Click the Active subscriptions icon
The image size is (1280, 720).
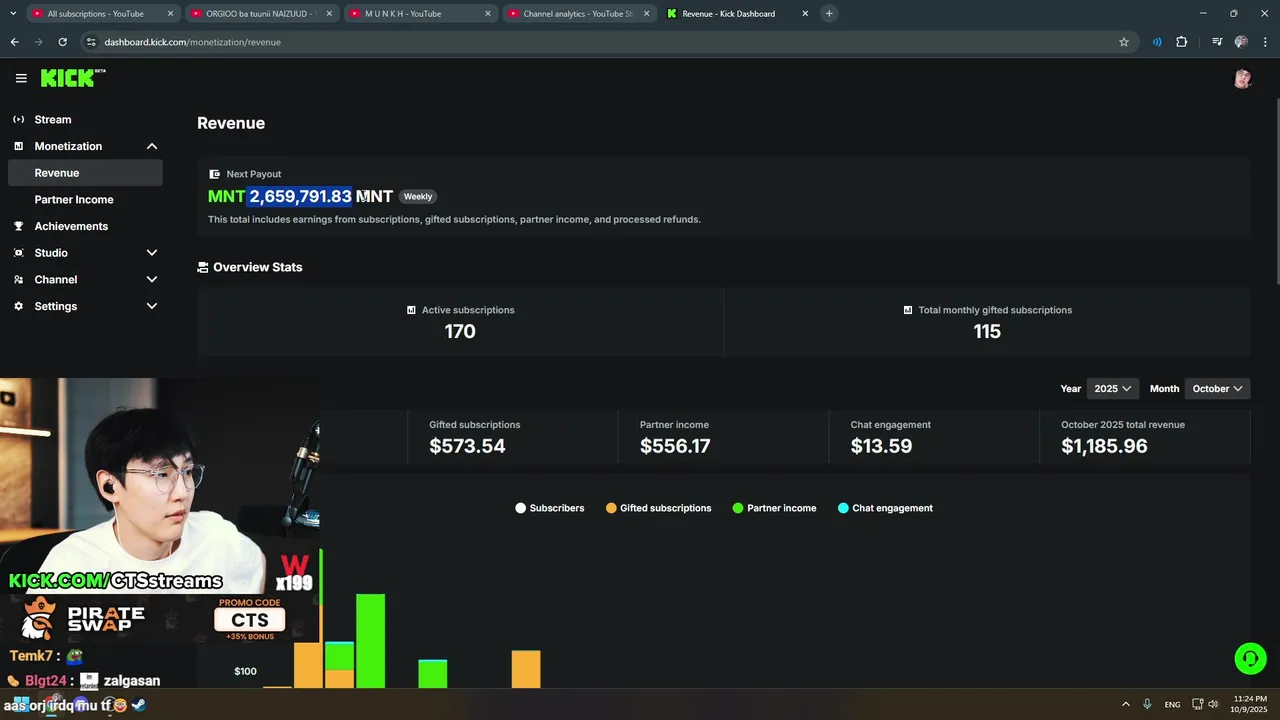(411, 310)
